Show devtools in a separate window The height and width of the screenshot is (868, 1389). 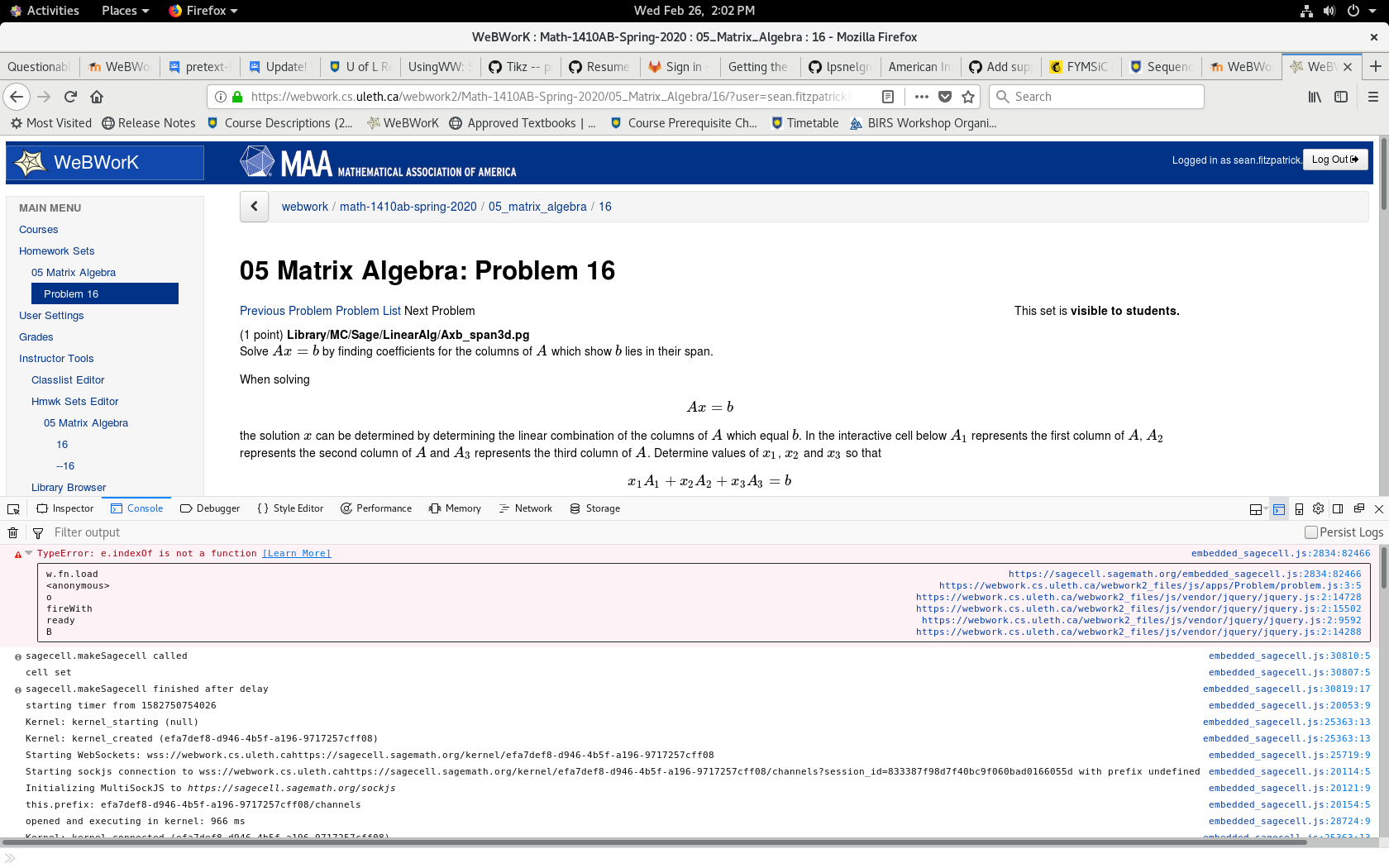click(x=1358, y=508)
